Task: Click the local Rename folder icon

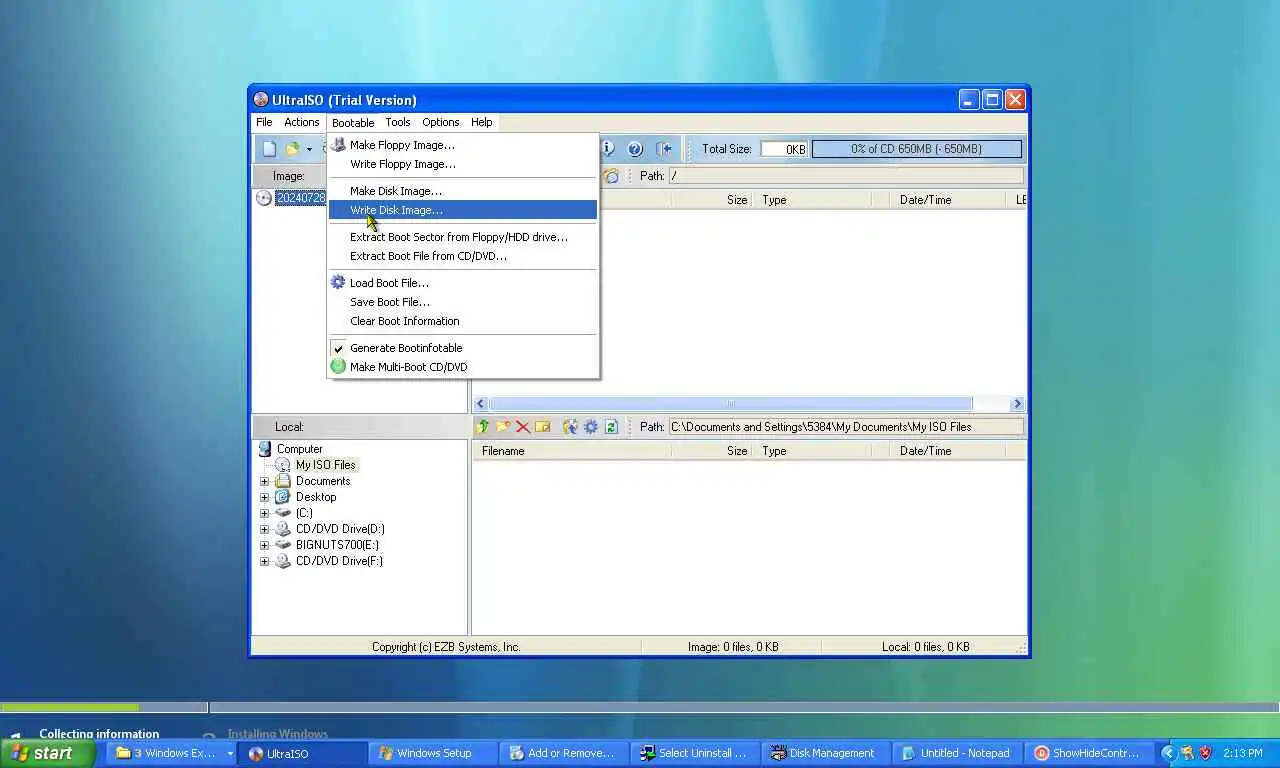Action: click(543, 427)
